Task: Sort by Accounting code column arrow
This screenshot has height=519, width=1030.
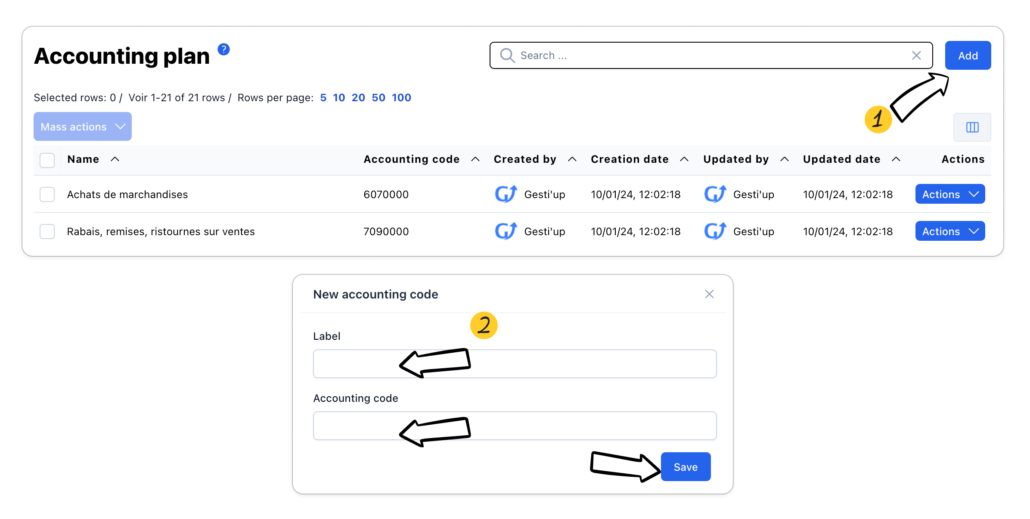Action: 475,159
